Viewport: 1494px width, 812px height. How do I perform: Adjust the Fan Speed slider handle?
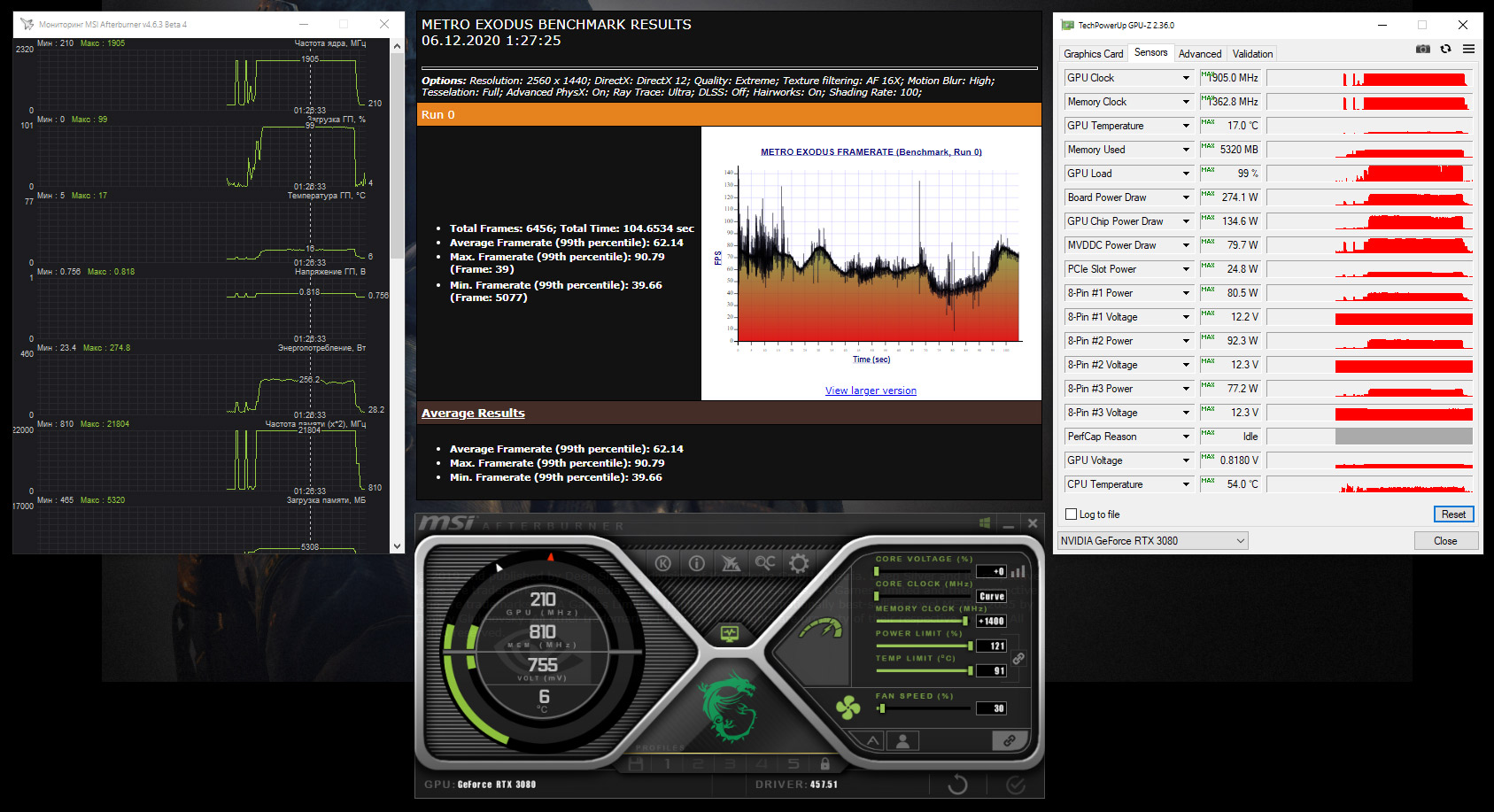click(x=881, y=708)
